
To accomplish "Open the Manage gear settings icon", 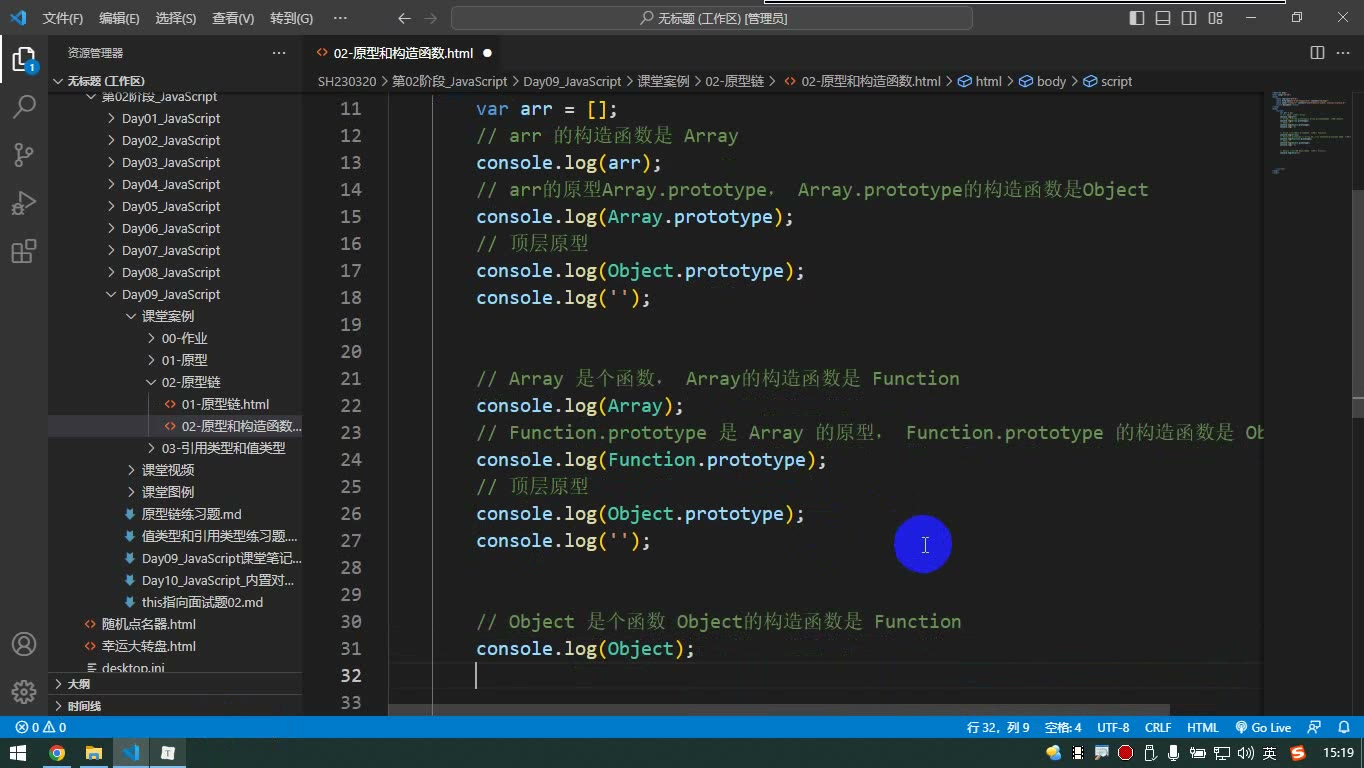I will point(24,692).
